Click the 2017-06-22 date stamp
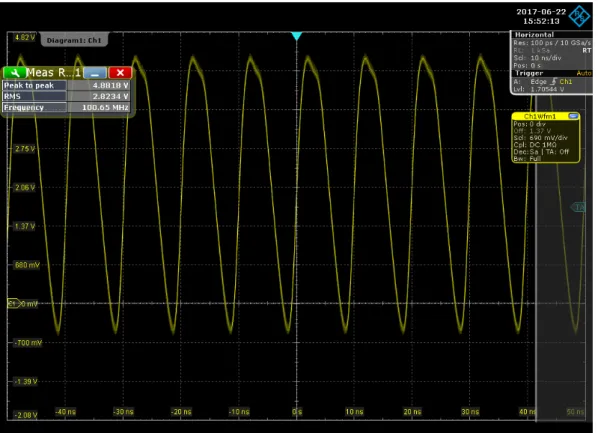The image size is (598, 433). (x=541, y=12)
